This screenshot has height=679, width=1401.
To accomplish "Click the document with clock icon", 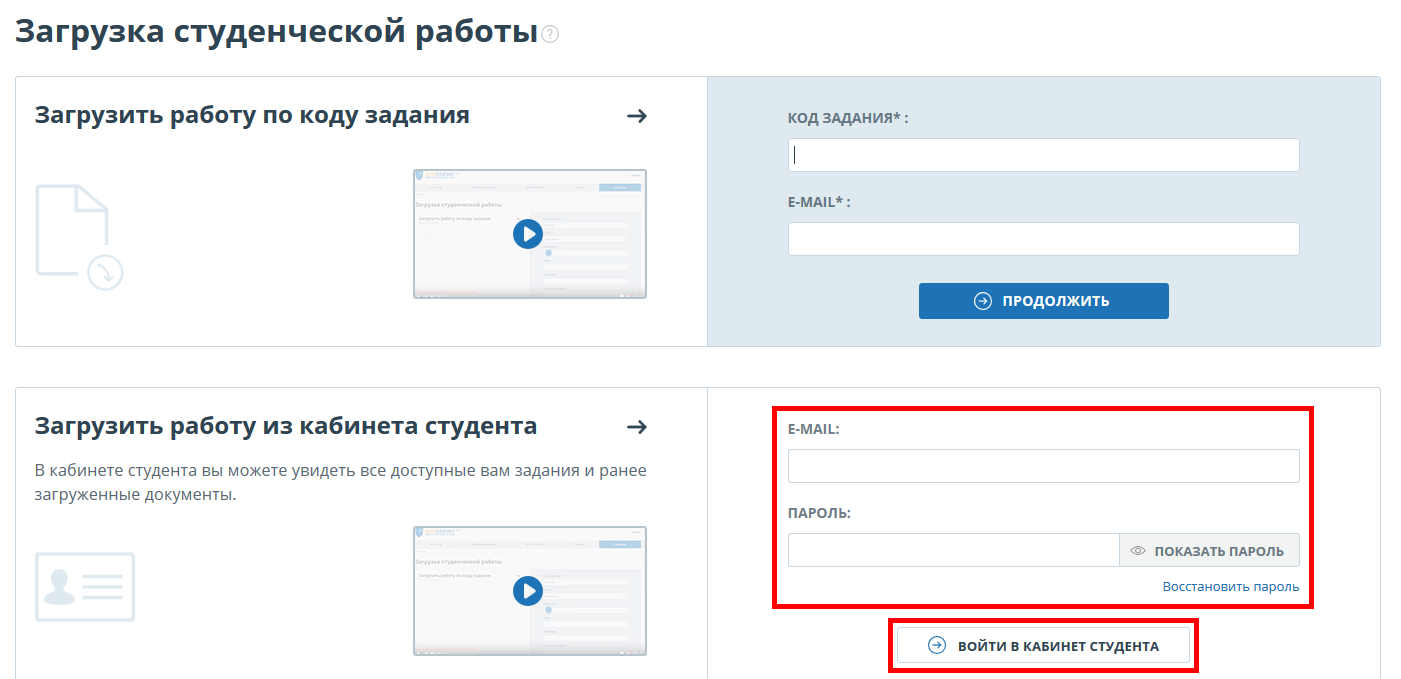I will click(79, 237).
